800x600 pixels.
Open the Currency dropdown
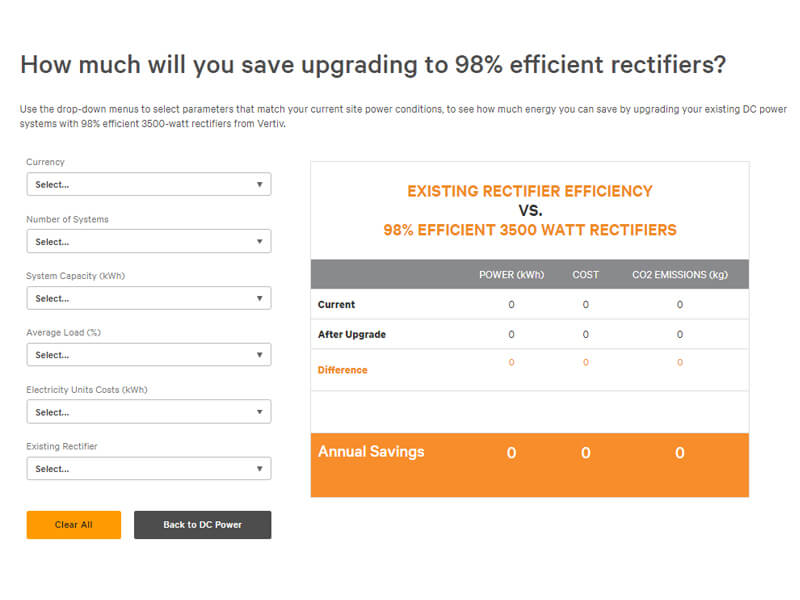click(148, 185)
